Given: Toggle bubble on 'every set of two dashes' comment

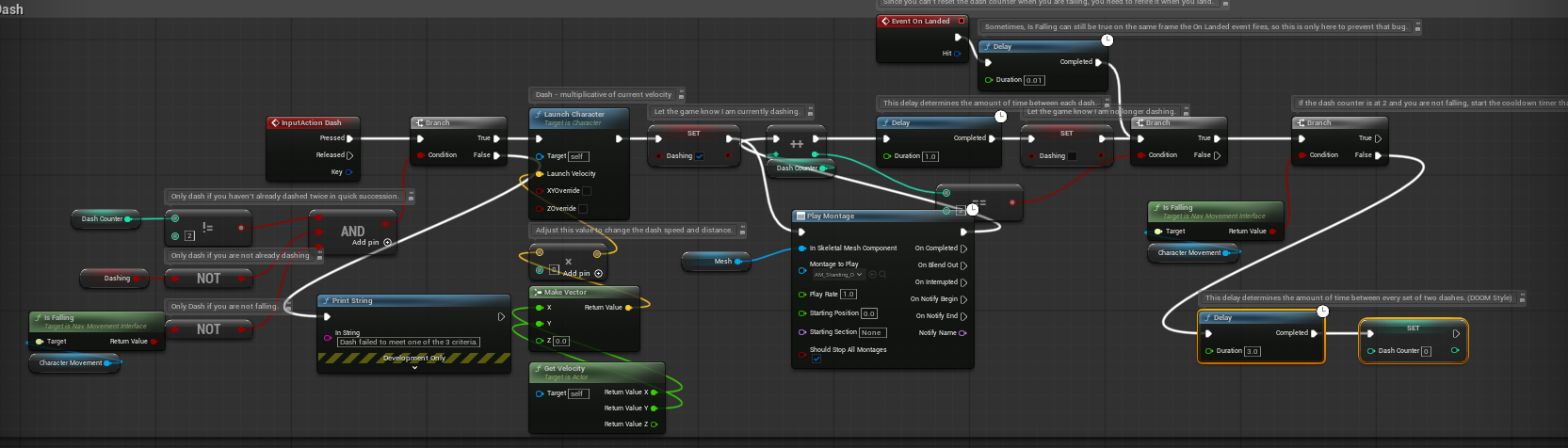Looking at the screenshot, I should click(x=1522, y=298).
